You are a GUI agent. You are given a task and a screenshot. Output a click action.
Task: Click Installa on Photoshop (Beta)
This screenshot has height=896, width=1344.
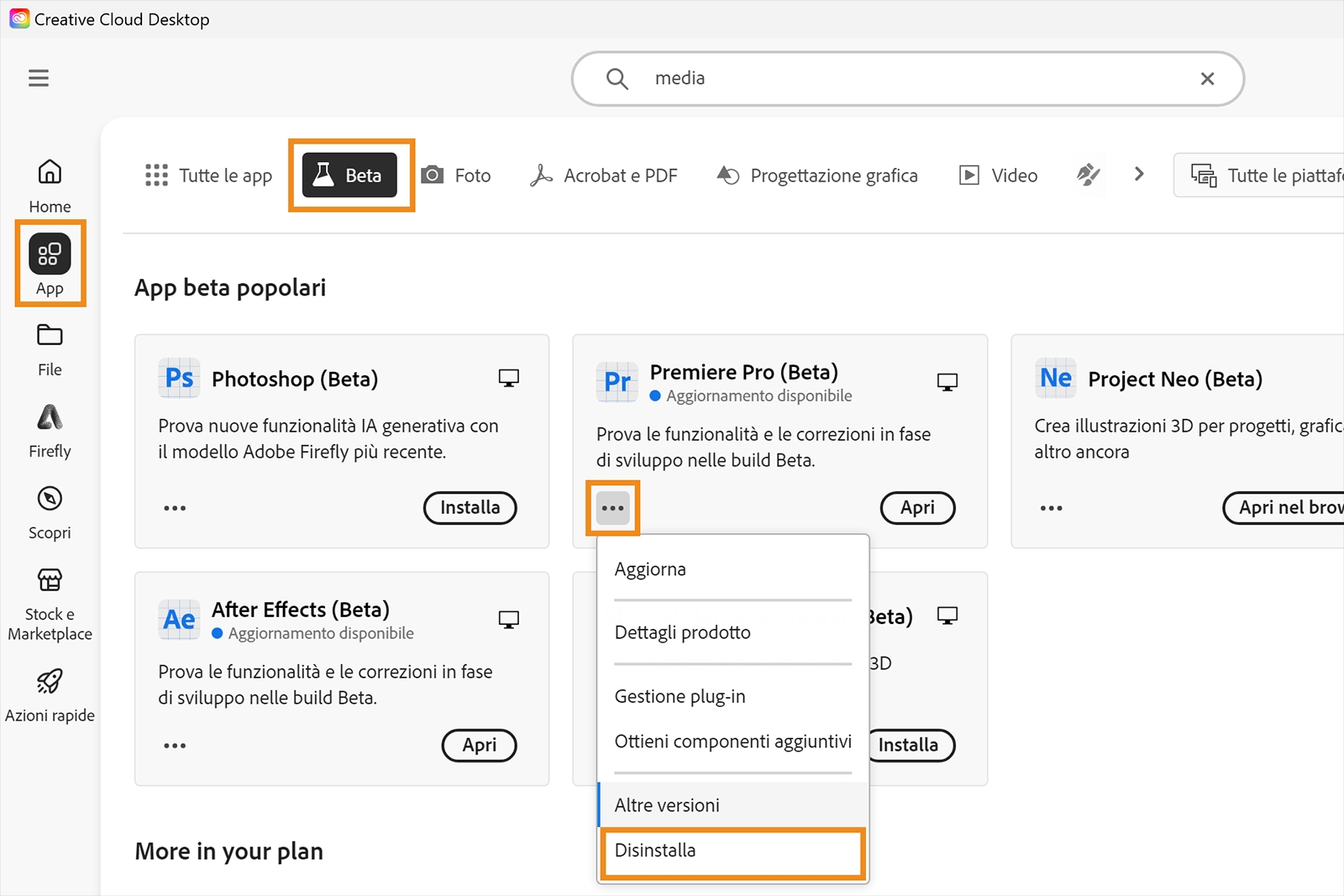(x=470, y=507)
